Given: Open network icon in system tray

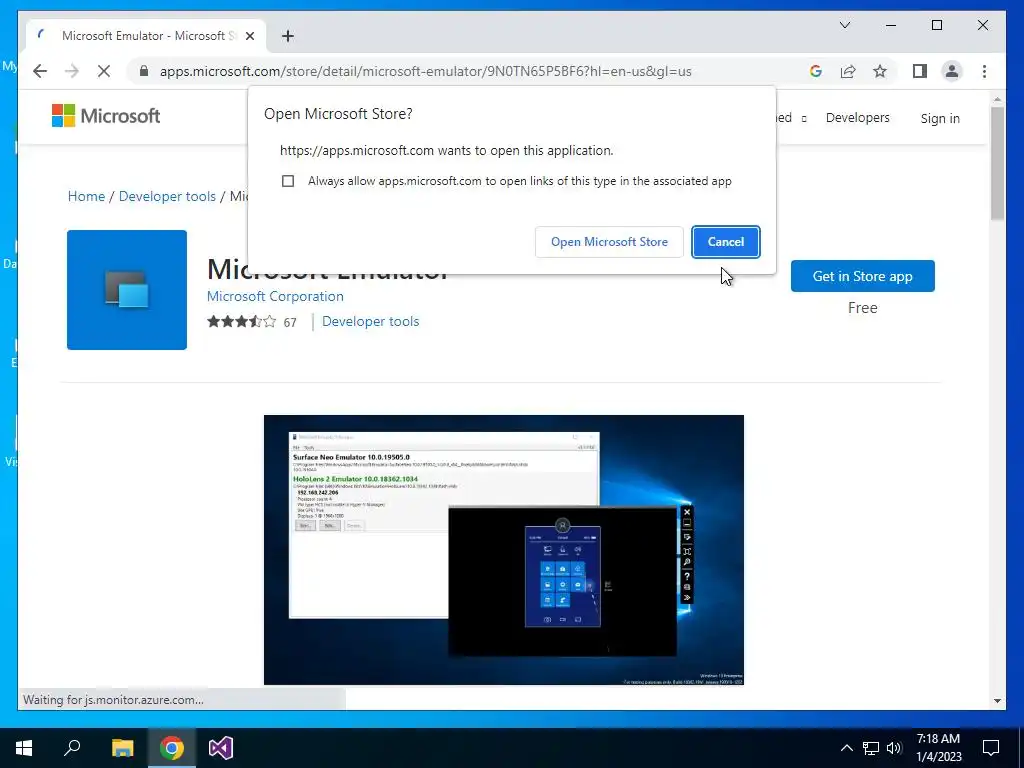Looking at the screenshot, I should tap(871, 748).
